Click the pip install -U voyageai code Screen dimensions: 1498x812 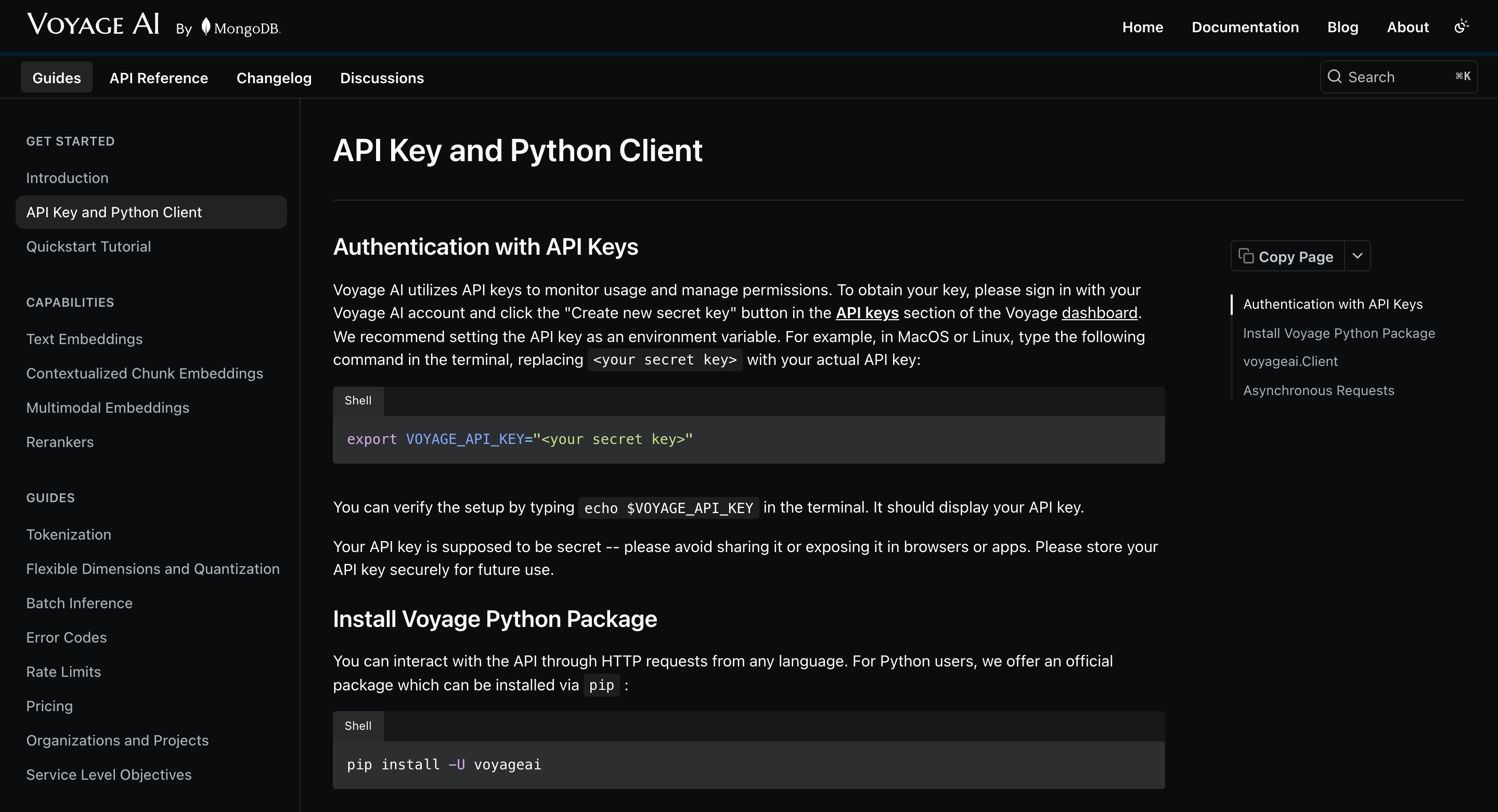[444, 764]
